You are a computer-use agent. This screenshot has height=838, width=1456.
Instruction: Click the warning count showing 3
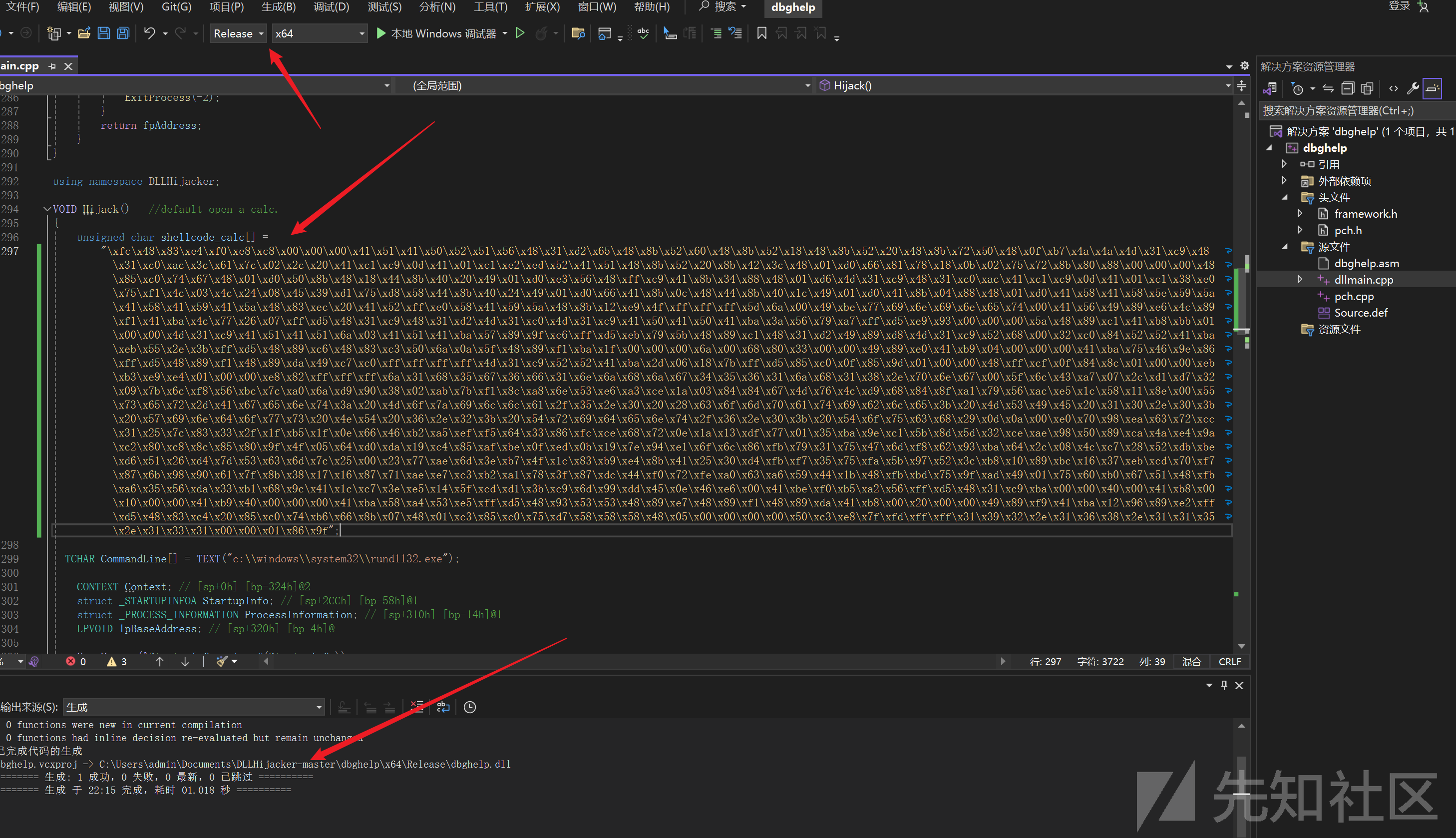(117, 661)
